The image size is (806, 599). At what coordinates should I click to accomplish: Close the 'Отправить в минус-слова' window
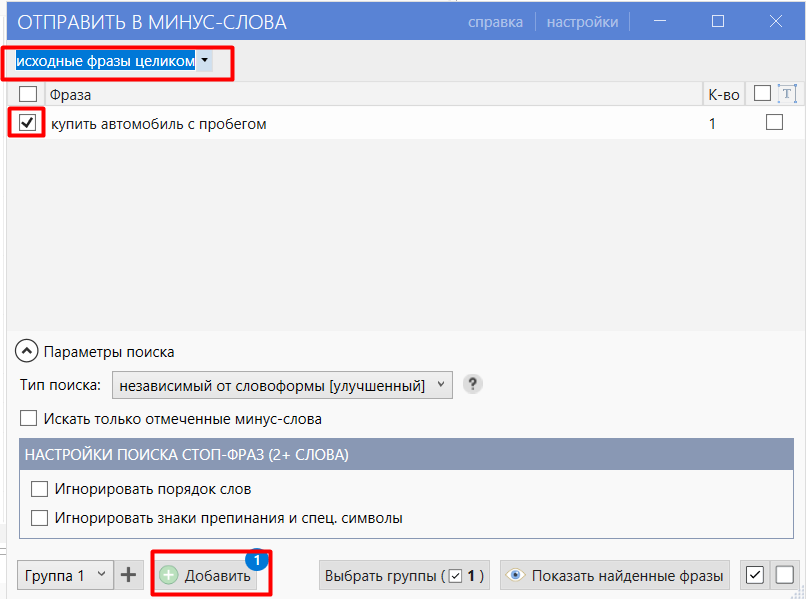coord(775,21)
